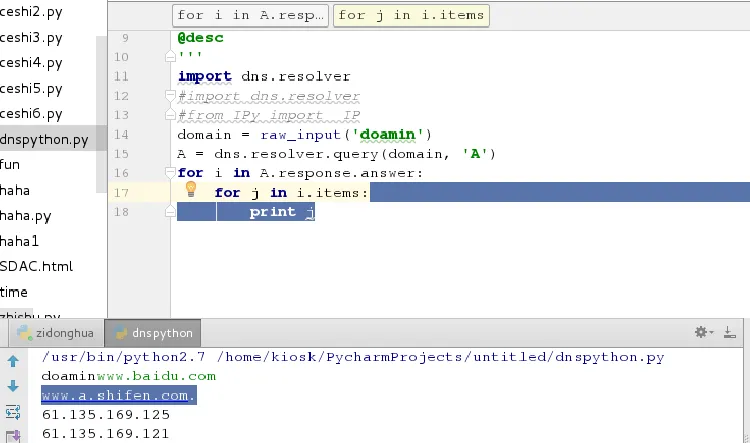Image resolution: width=750 pixels, height=443 pixels.
Task: Click the up arrow in the run console
Action: pos(13,362)
